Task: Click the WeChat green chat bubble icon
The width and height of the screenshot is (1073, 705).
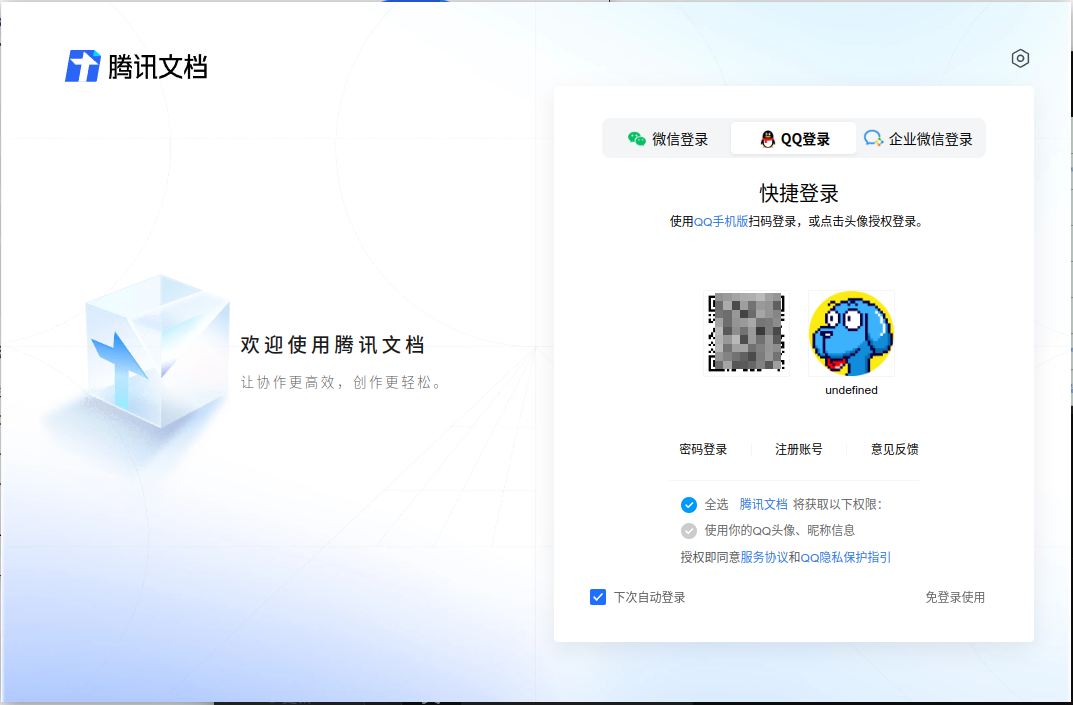Action: (x=637, y=139)
